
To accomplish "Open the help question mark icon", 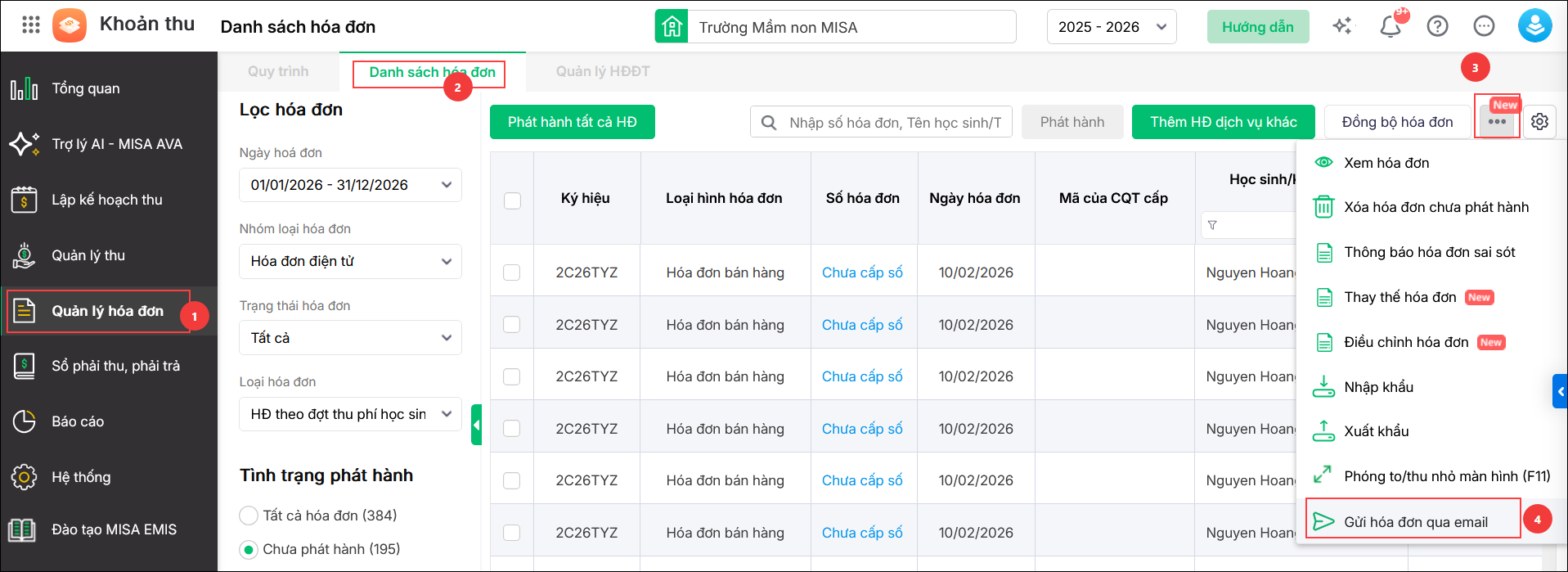I will click(x=1437, y=26).
